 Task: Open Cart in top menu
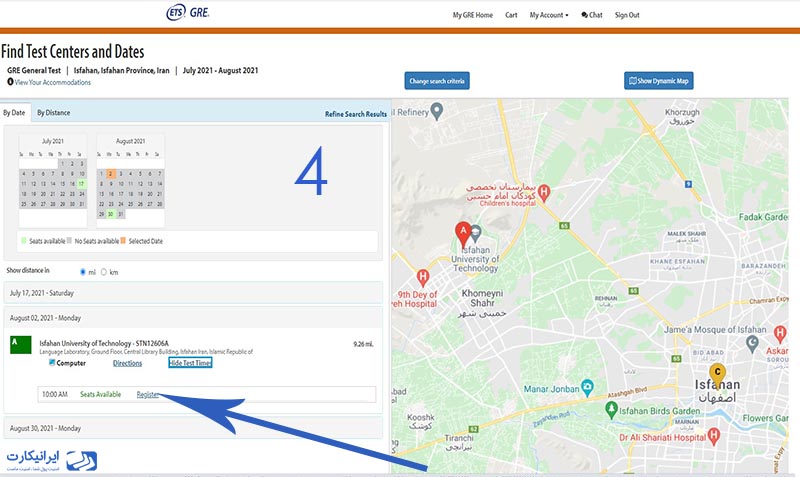pos(511,15)
